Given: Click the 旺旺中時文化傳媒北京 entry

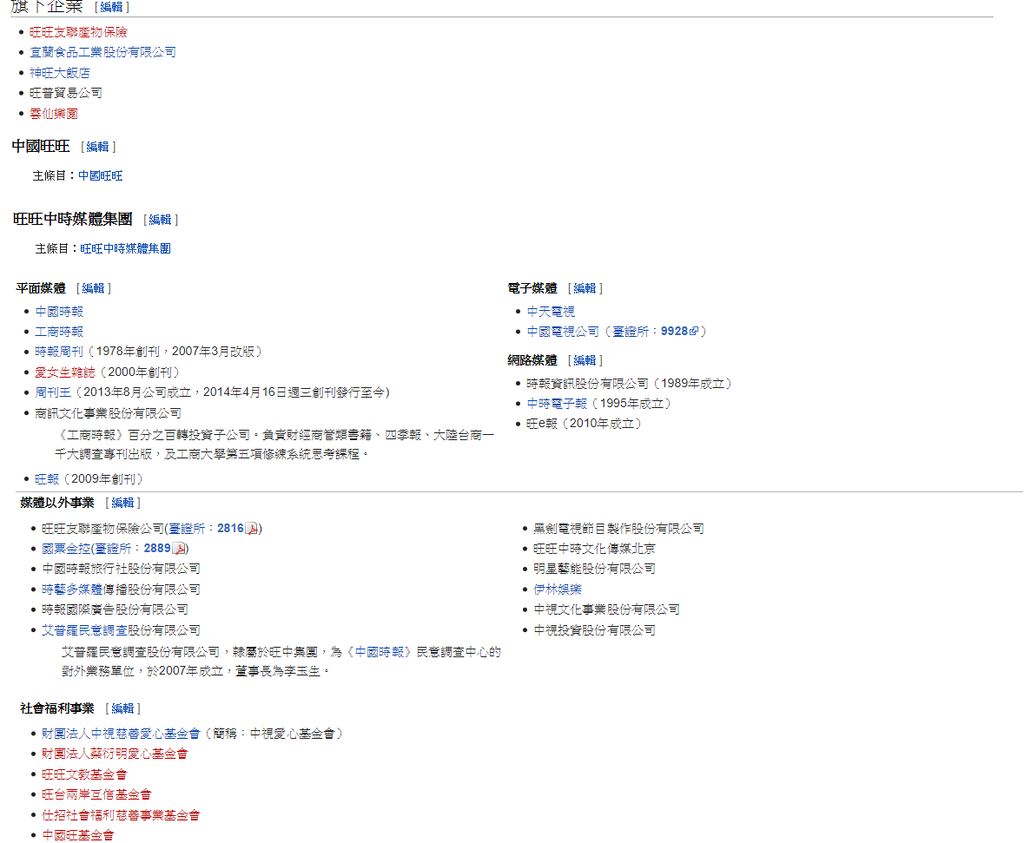Looking at the screenshot, I should point(594,549).
